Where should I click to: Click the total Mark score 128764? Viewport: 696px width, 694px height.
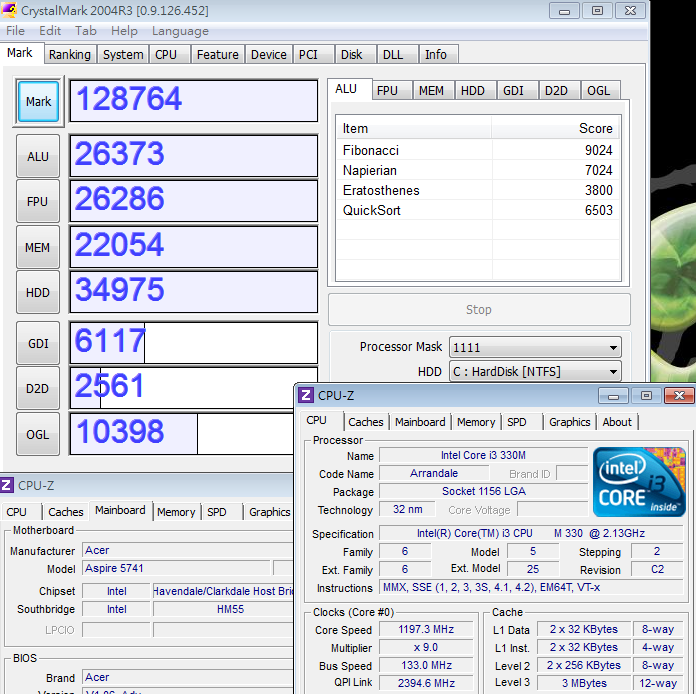coord(194,100)
